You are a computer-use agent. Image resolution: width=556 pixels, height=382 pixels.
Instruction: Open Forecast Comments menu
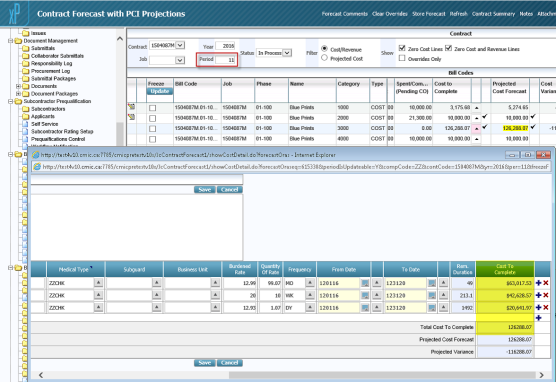pos(345,14)
